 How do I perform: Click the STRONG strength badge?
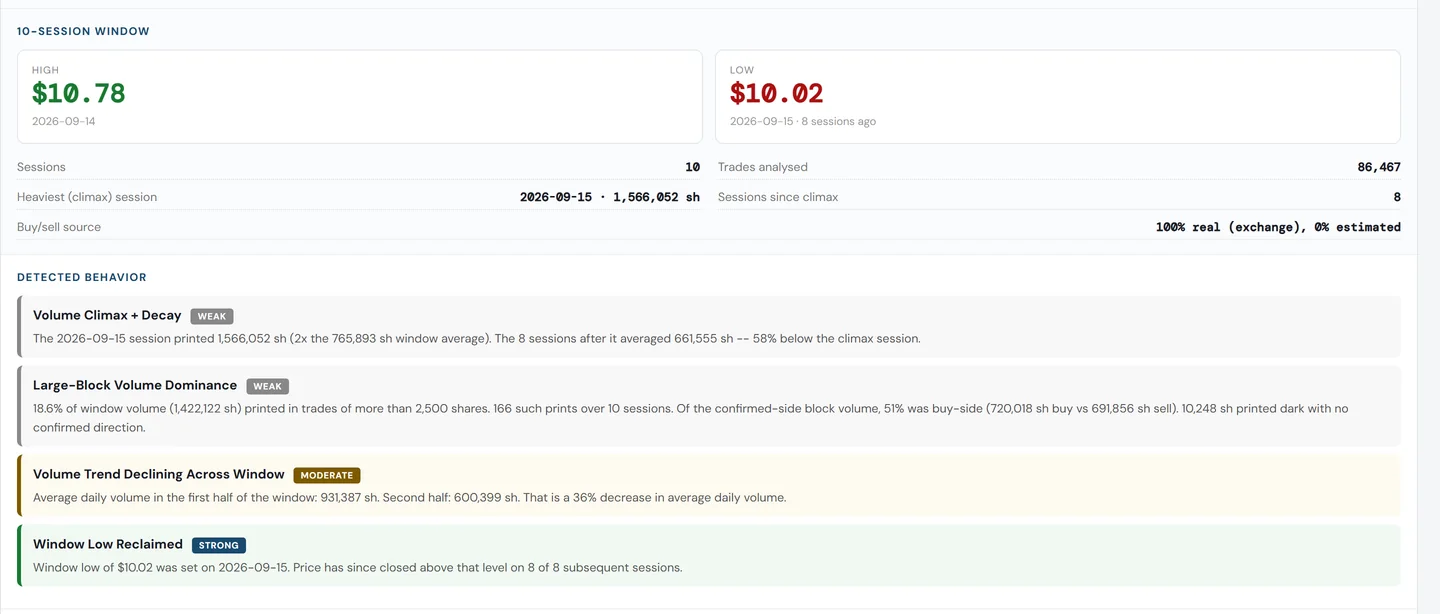(219, 545)
